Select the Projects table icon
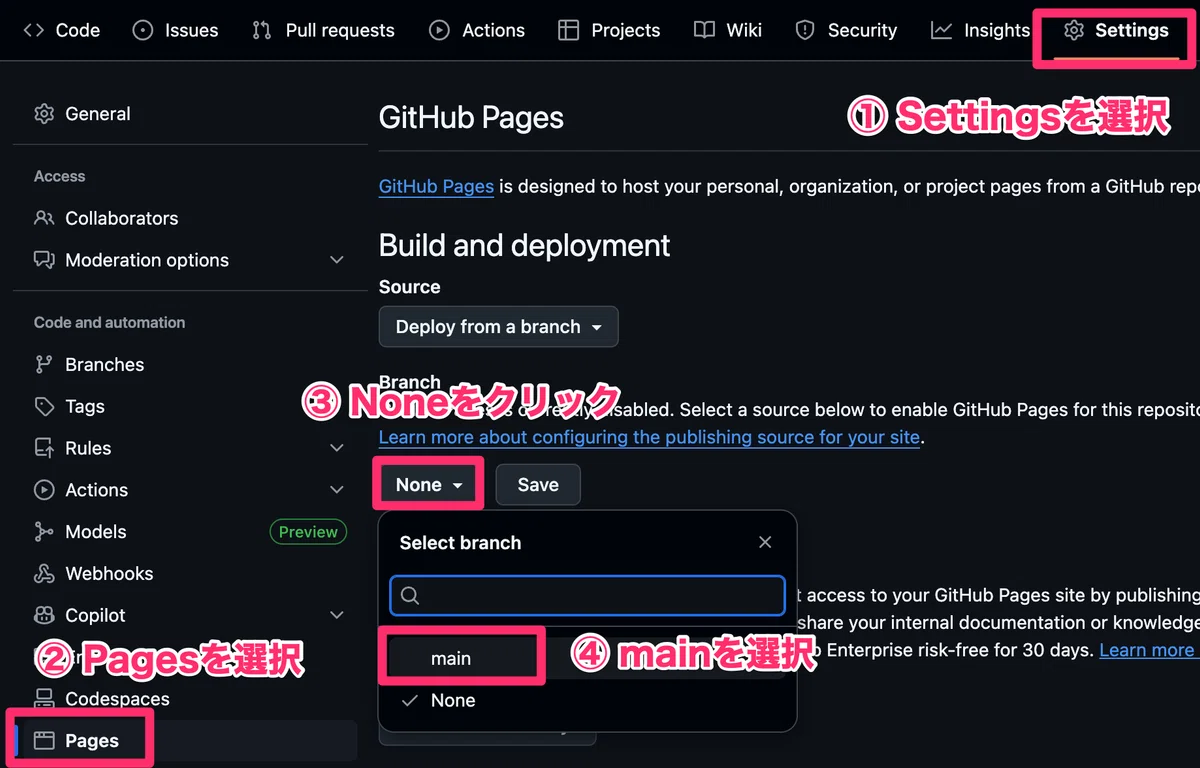 coord(568,30)
